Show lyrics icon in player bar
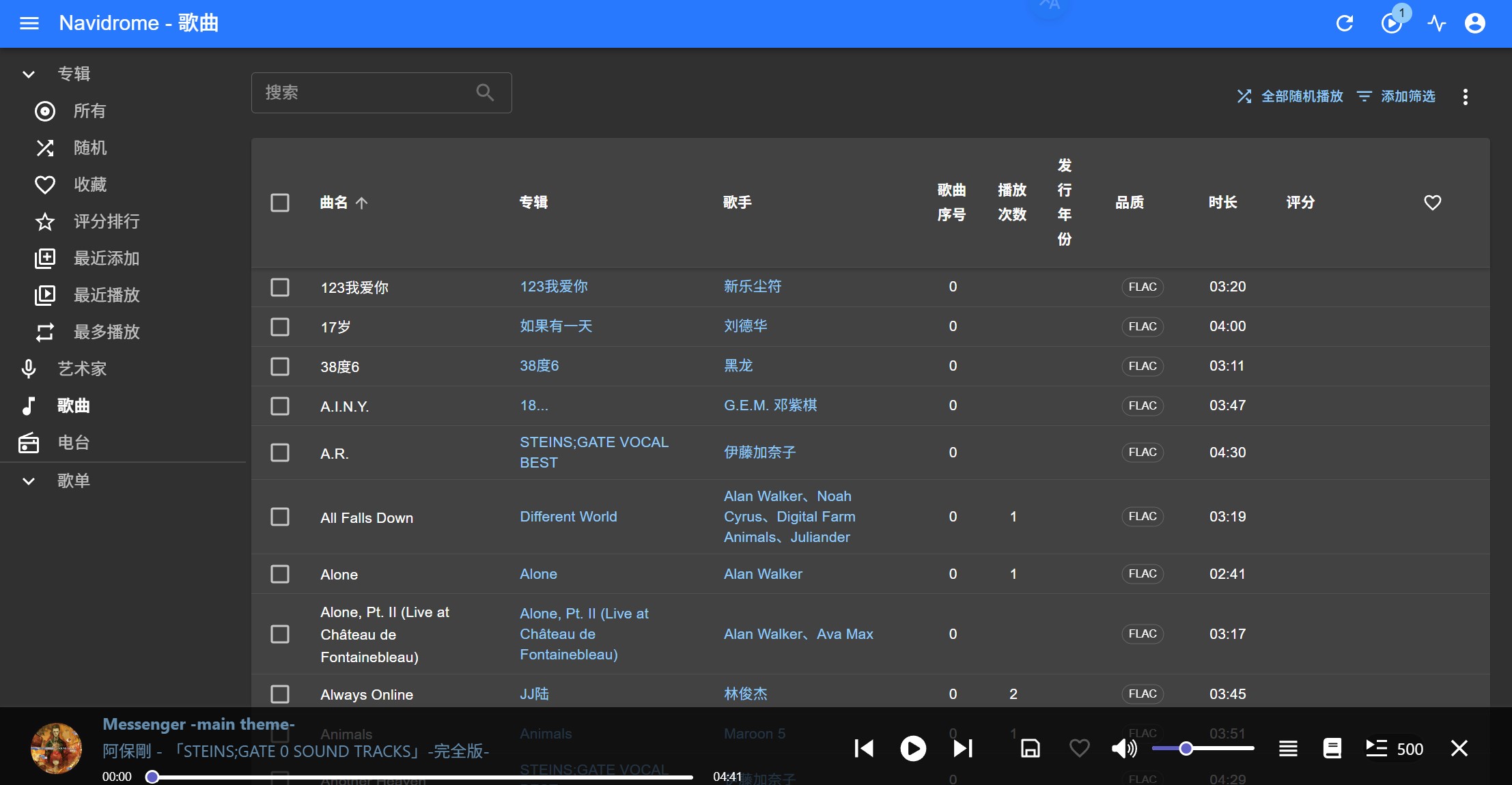 pyautogui.click(x=1332, y=749)
